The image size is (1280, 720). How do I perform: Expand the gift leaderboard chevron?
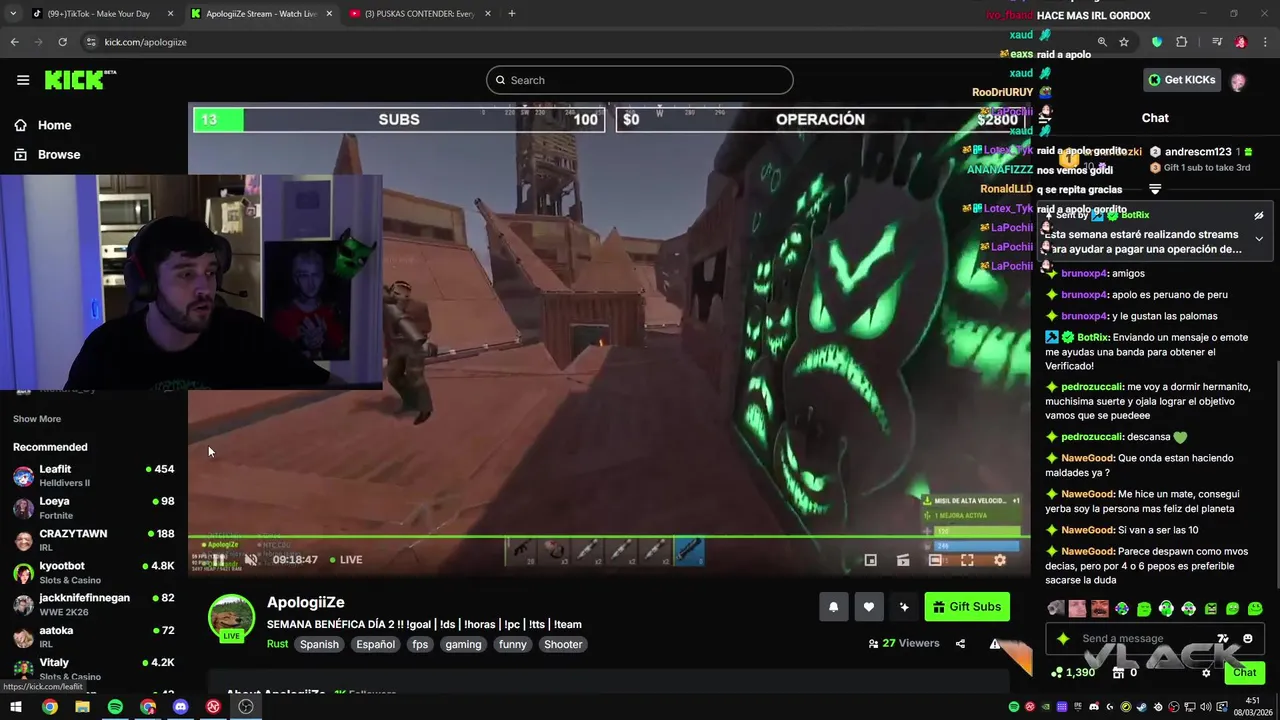[x=1155, y=189]
